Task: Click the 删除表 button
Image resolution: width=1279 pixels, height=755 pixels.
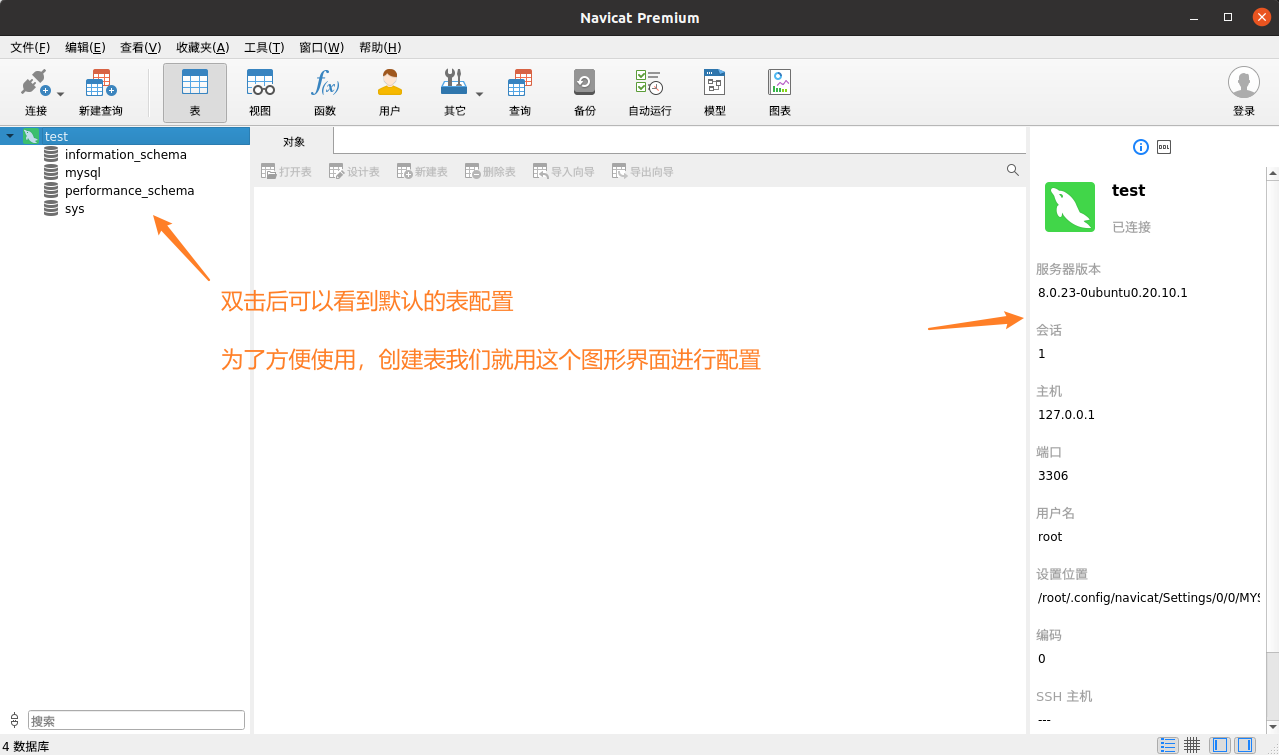Action: [490, 172]
